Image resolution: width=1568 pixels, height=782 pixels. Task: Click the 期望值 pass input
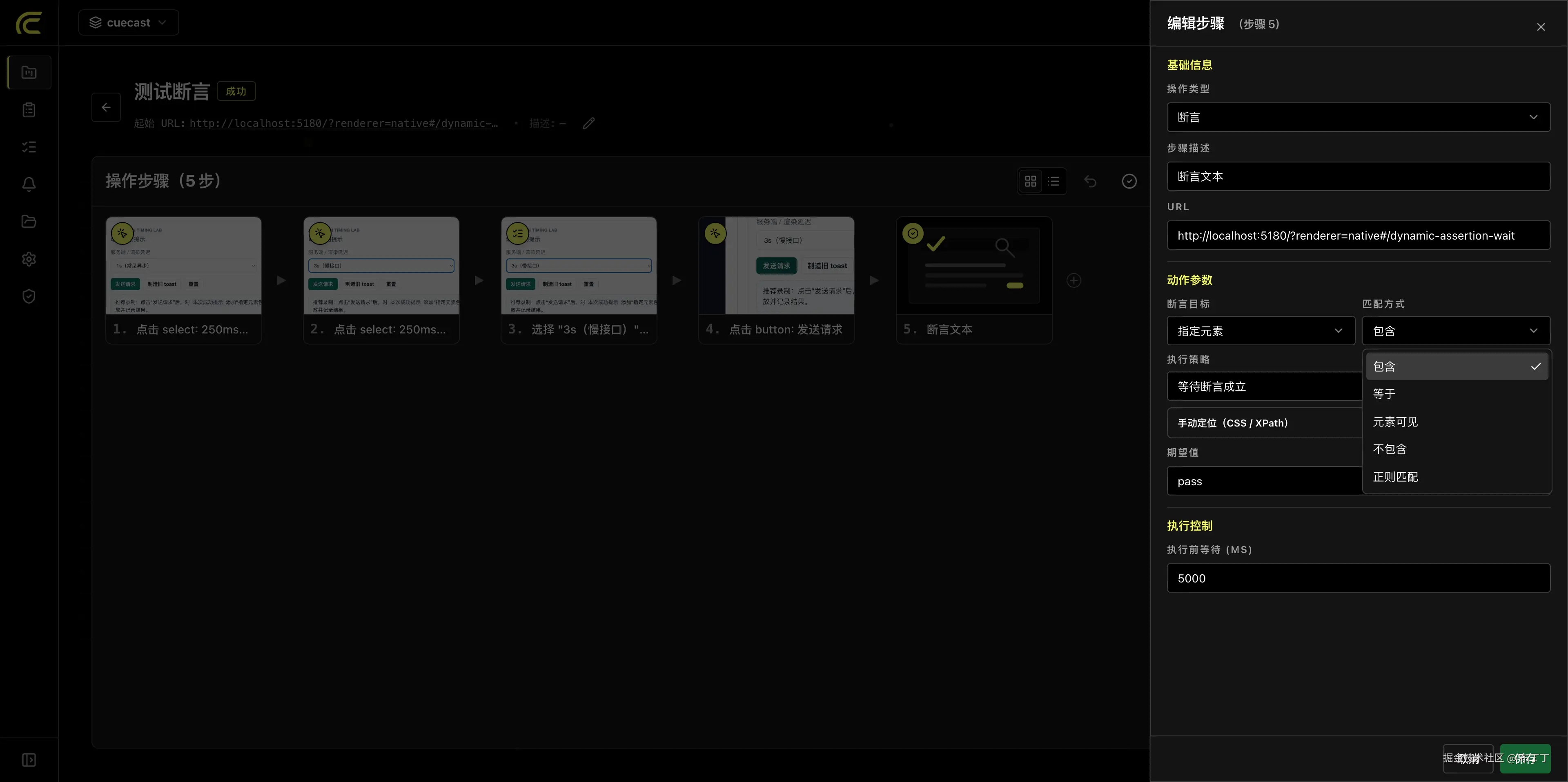tap(1264, 481)
